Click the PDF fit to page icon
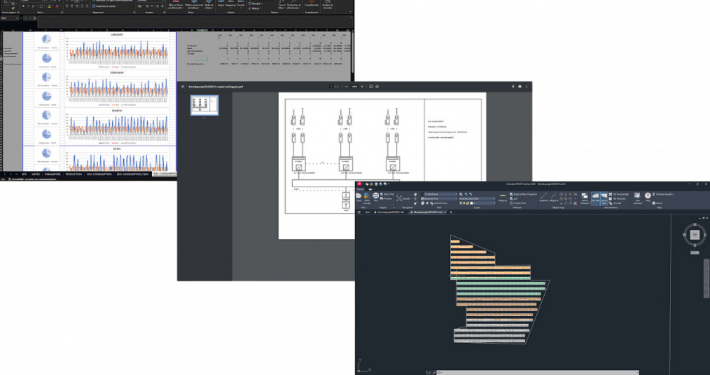This screenshot has width=710, height=375. click(x=371, y=87)
